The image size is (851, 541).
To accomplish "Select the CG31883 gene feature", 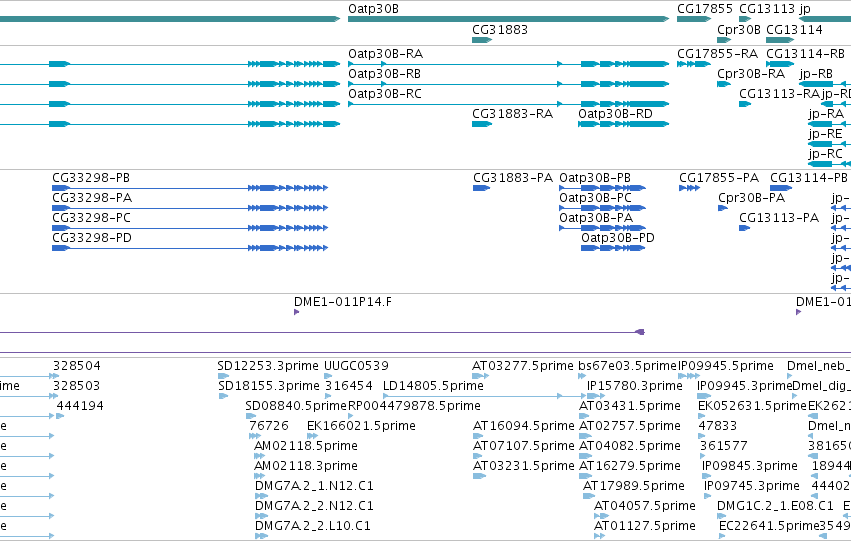I will click(x=482, y=40).
